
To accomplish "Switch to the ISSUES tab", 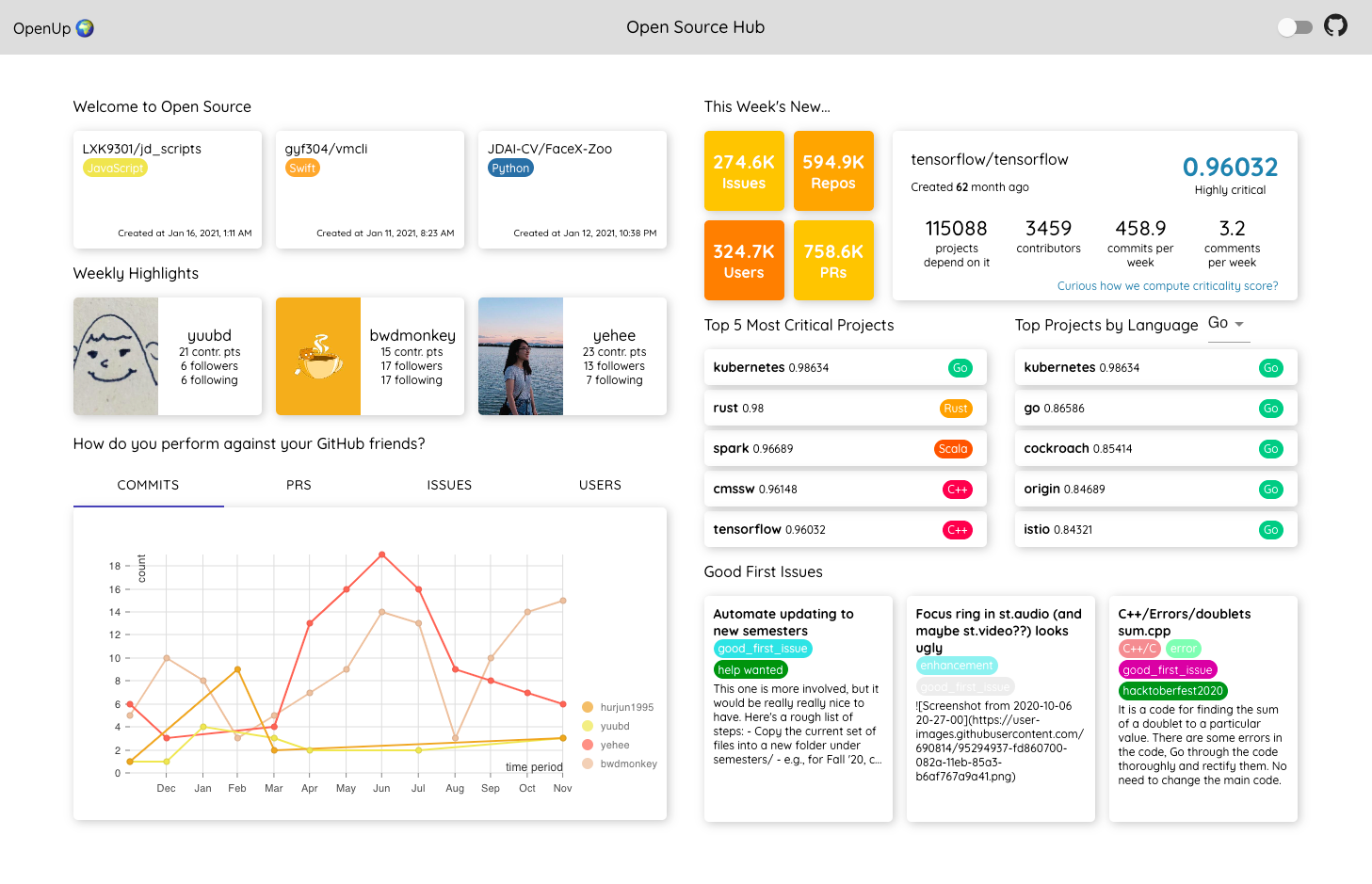I will pos(449,486).
